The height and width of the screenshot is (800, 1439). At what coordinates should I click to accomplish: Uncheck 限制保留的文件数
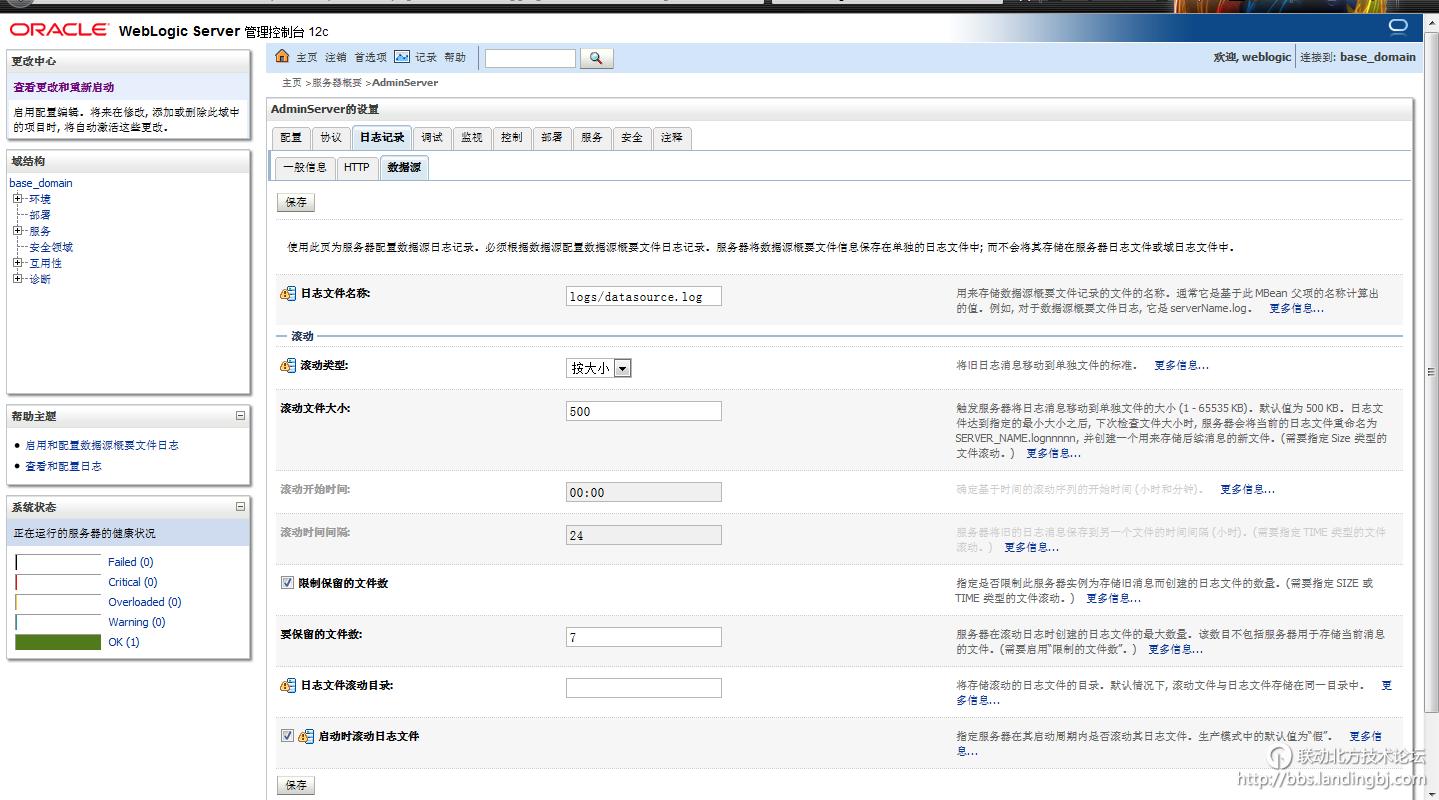(287, 581)
